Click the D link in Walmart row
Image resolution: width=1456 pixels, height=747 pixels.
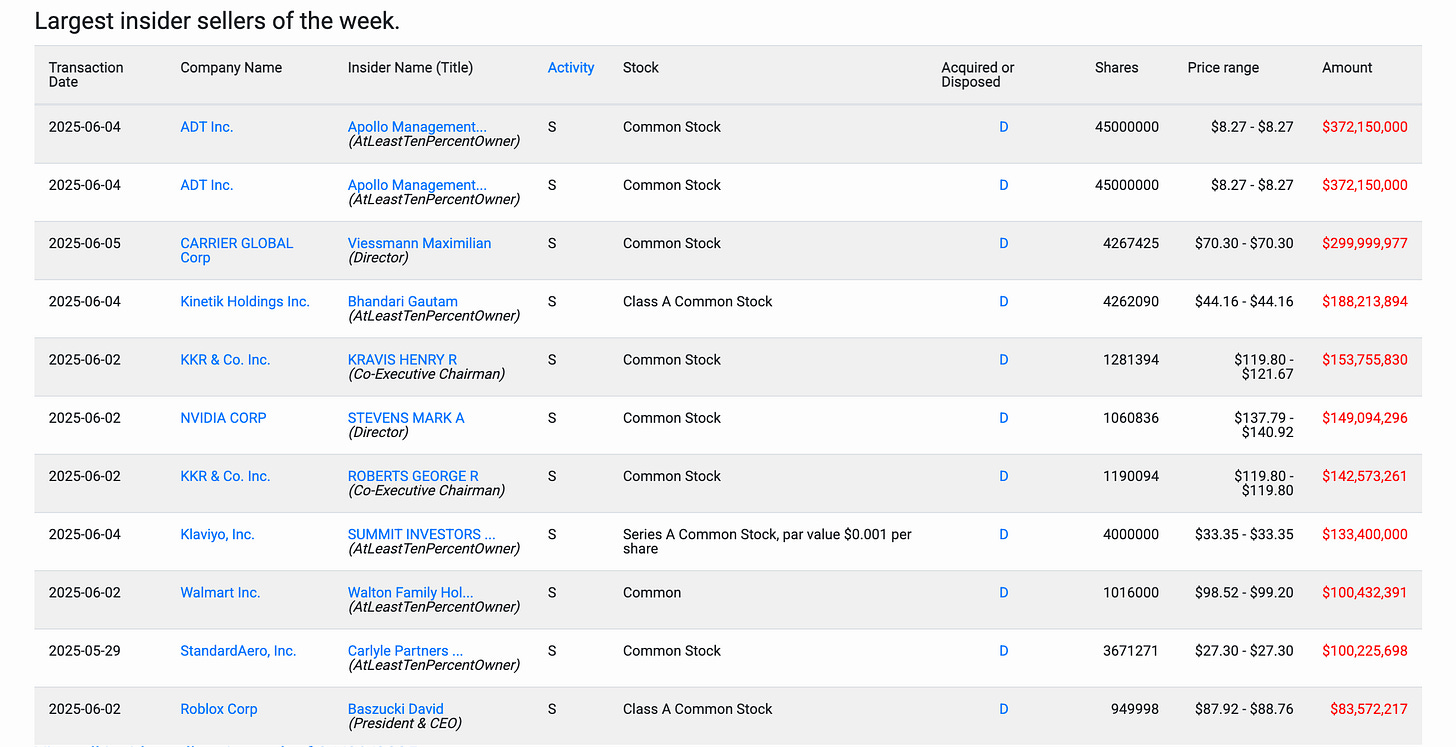(x=1003, y=592)
